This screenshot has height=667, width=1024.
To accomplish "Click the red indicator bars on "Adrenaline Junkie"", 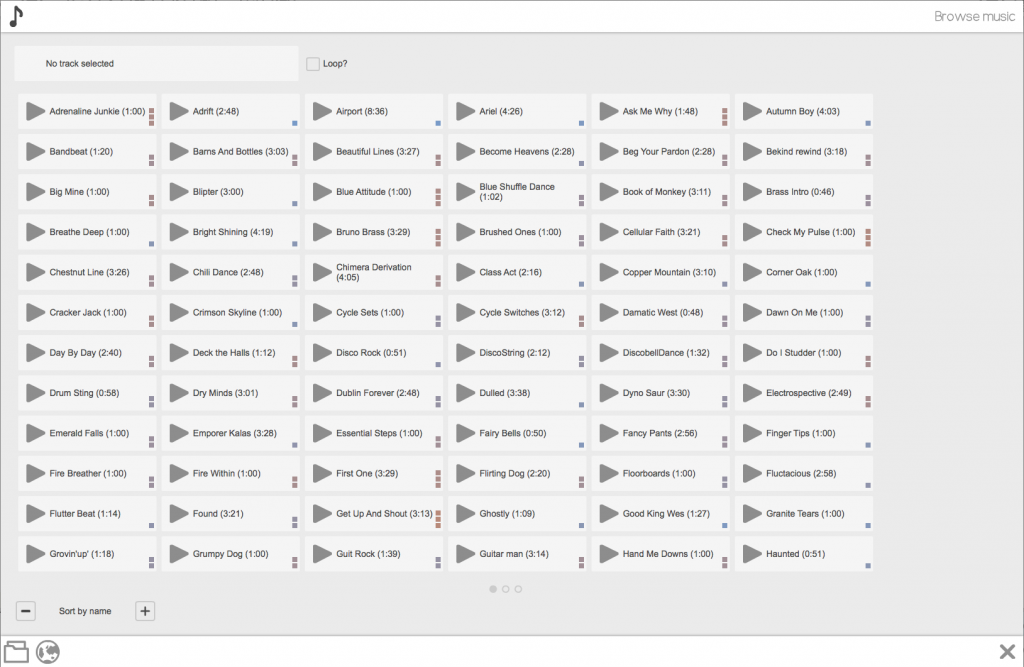I will [x=150, y=117].
